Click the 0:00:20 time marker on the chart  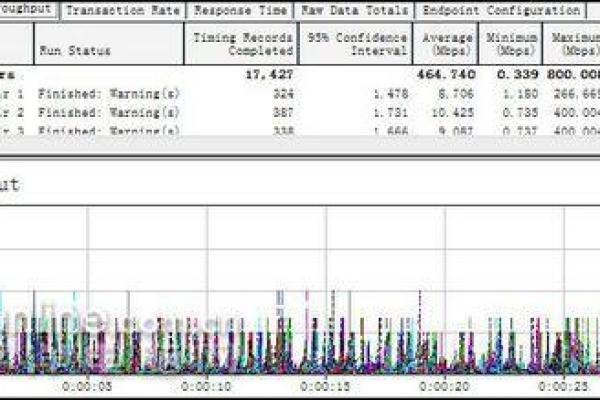(443, 385)
